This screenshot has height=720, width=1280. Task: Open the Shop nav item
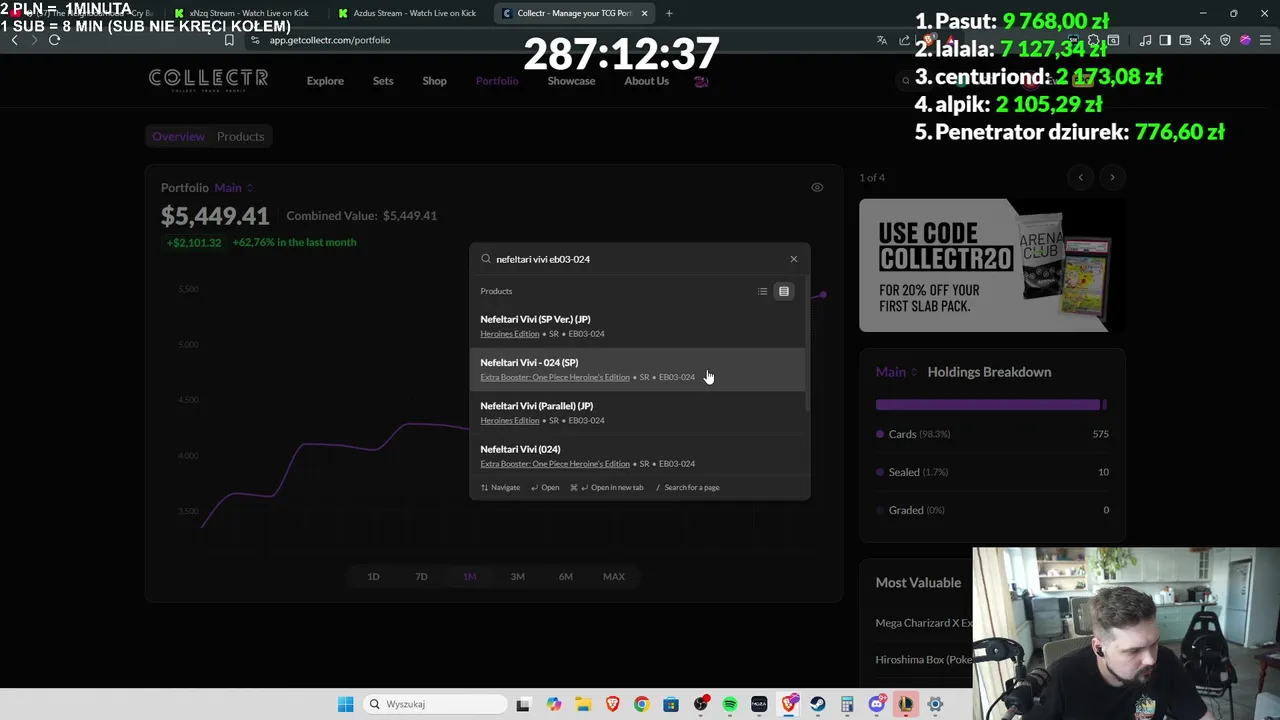point(434,81)
